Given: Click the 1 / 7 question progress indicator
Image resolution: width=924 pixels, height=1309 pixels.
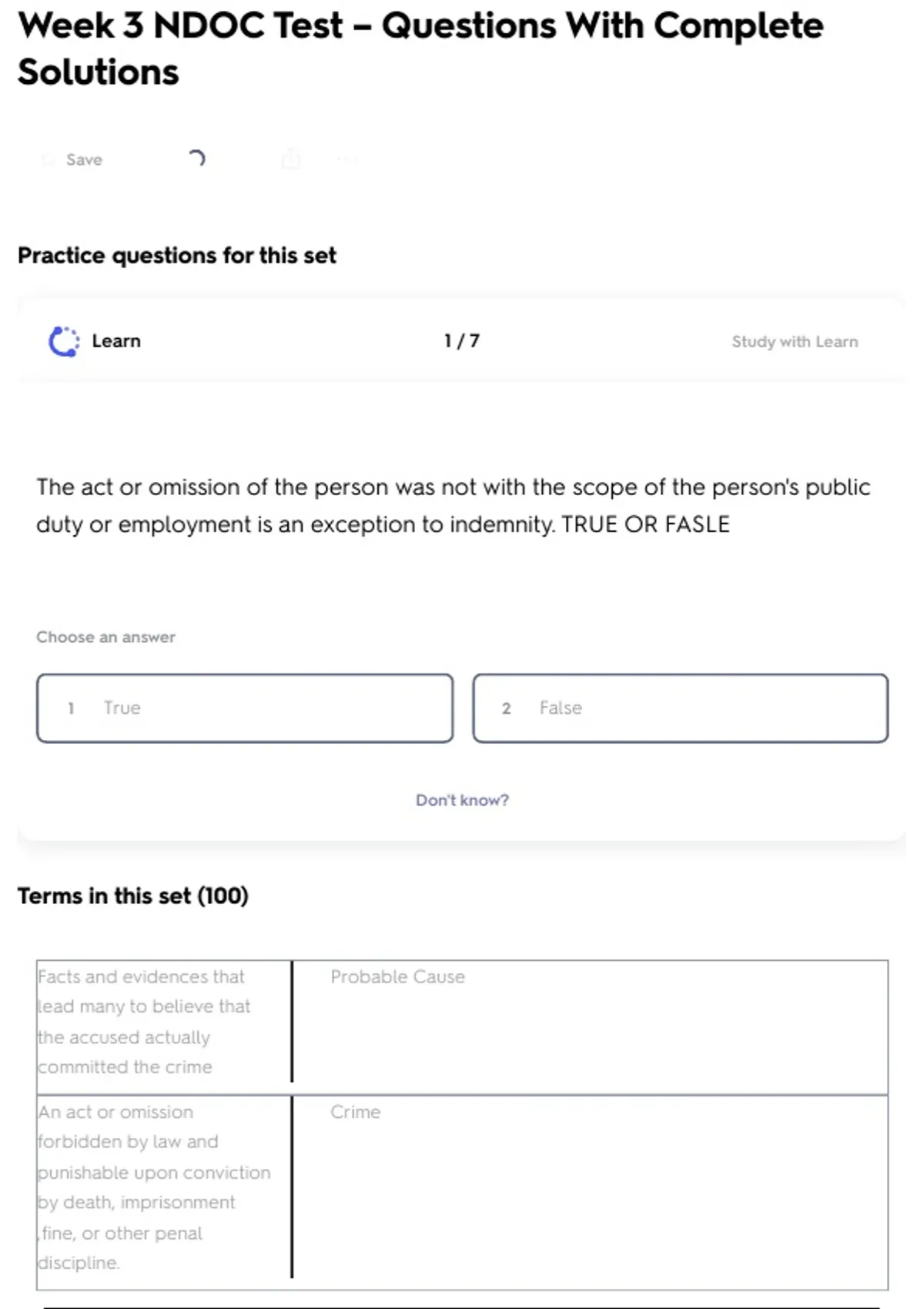Looking at the screenshot, I should (462, 341).
